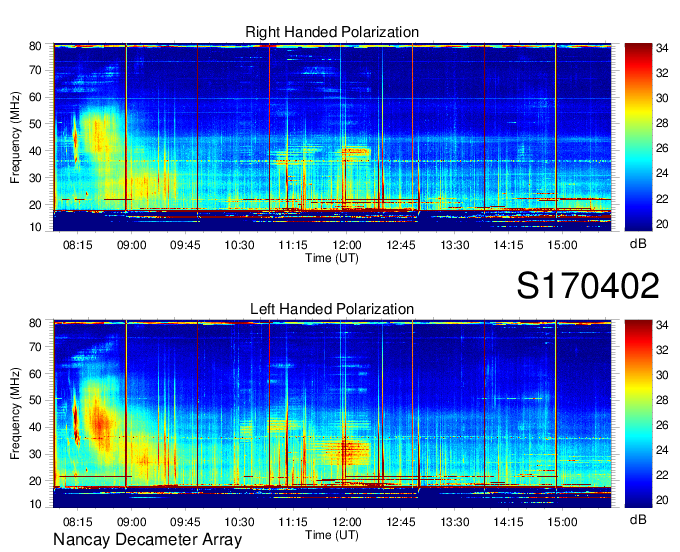
Task: Click inside the Right Handed Polarization spectrogram
Action: click(332, 137)
